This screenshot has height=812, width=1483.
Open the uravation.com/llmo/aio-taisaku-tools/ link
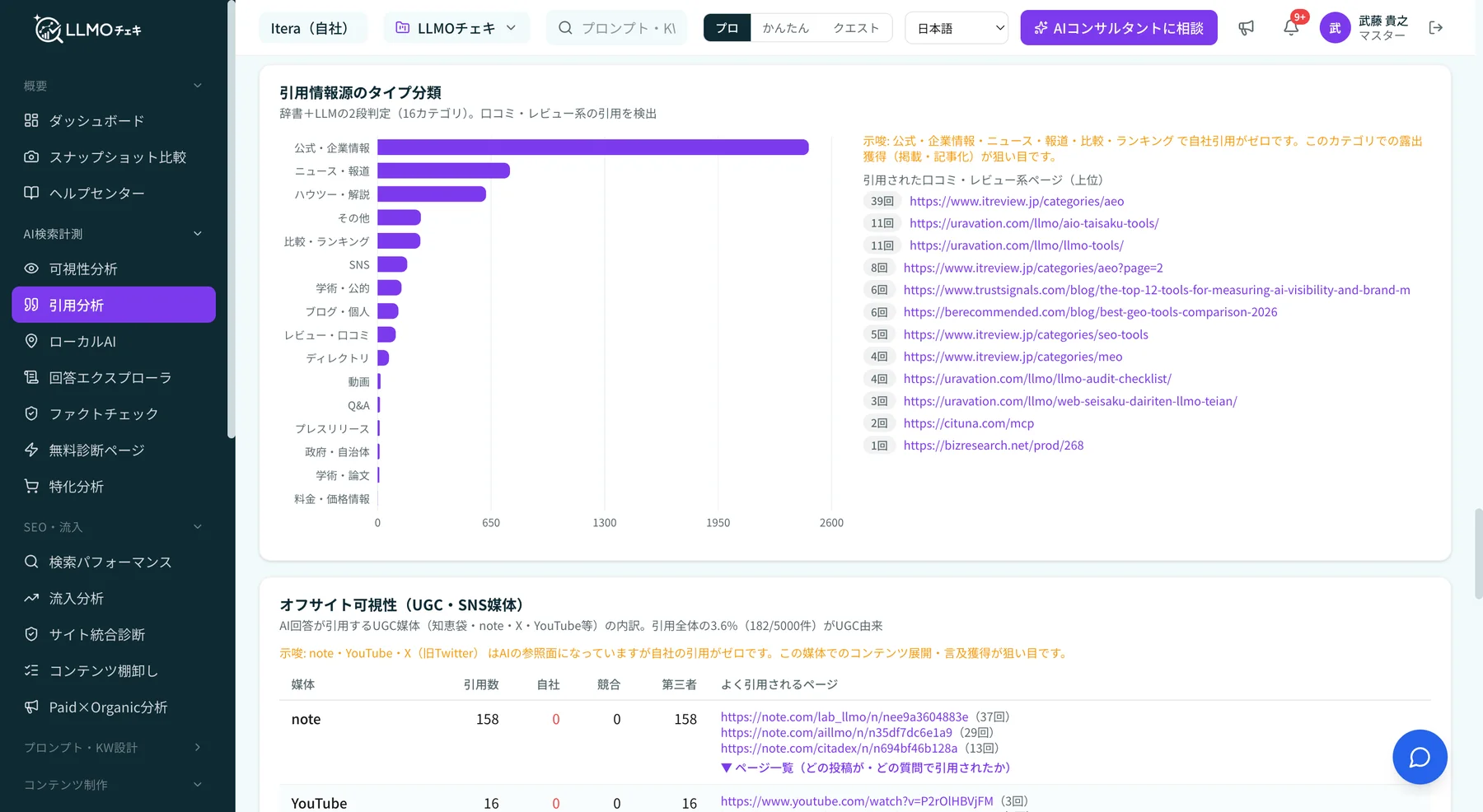point(1034,223)
